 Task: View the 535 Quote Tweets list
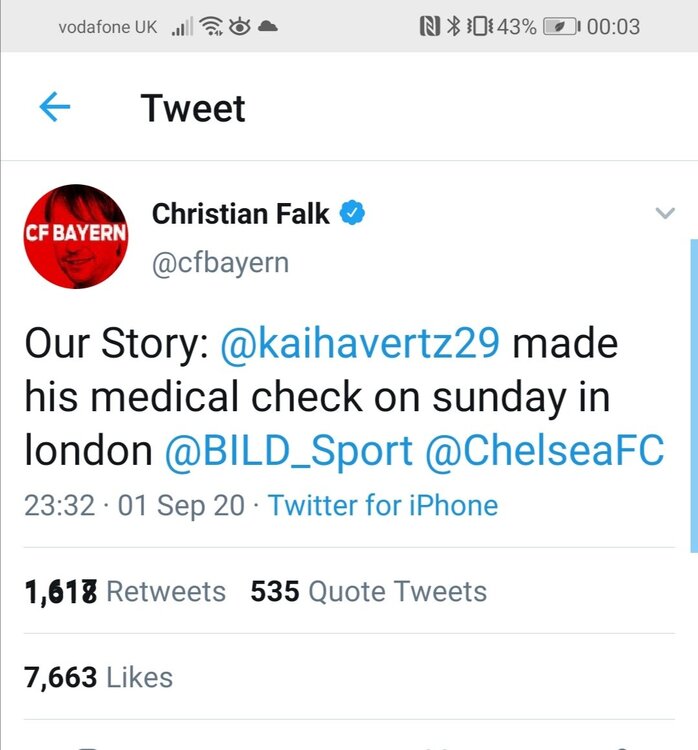369,592
